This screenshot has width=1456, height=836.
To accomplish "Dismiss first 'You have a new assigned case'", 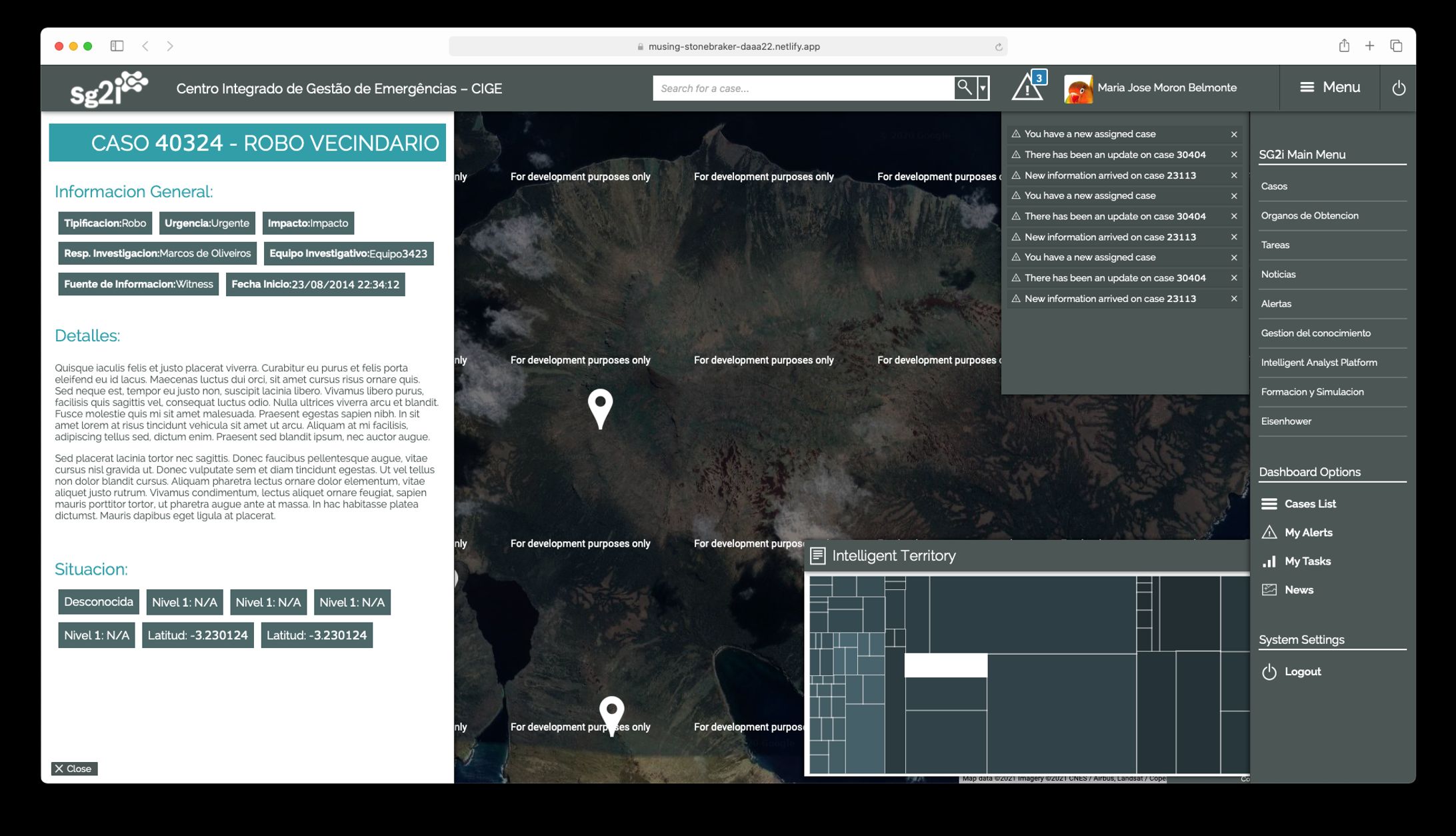I will coord(1233,134).
